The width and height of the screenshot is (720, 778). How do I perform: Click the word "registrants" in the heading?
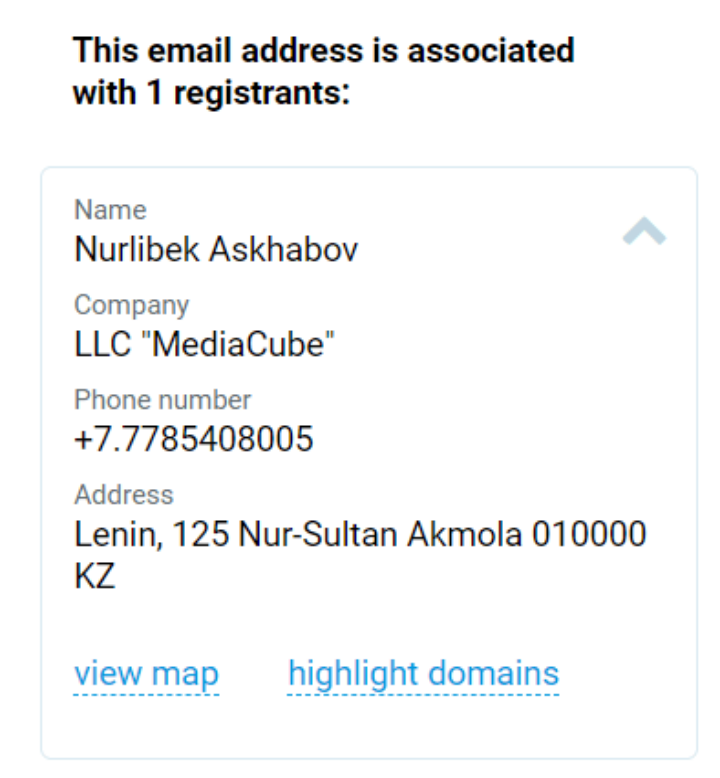263,94
